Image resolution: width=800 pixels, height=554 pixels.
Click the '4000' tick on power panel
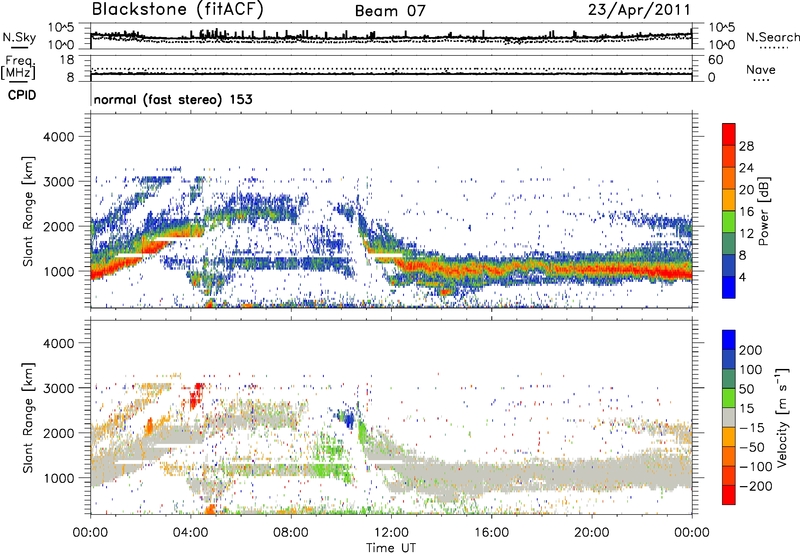coord(58,137)
